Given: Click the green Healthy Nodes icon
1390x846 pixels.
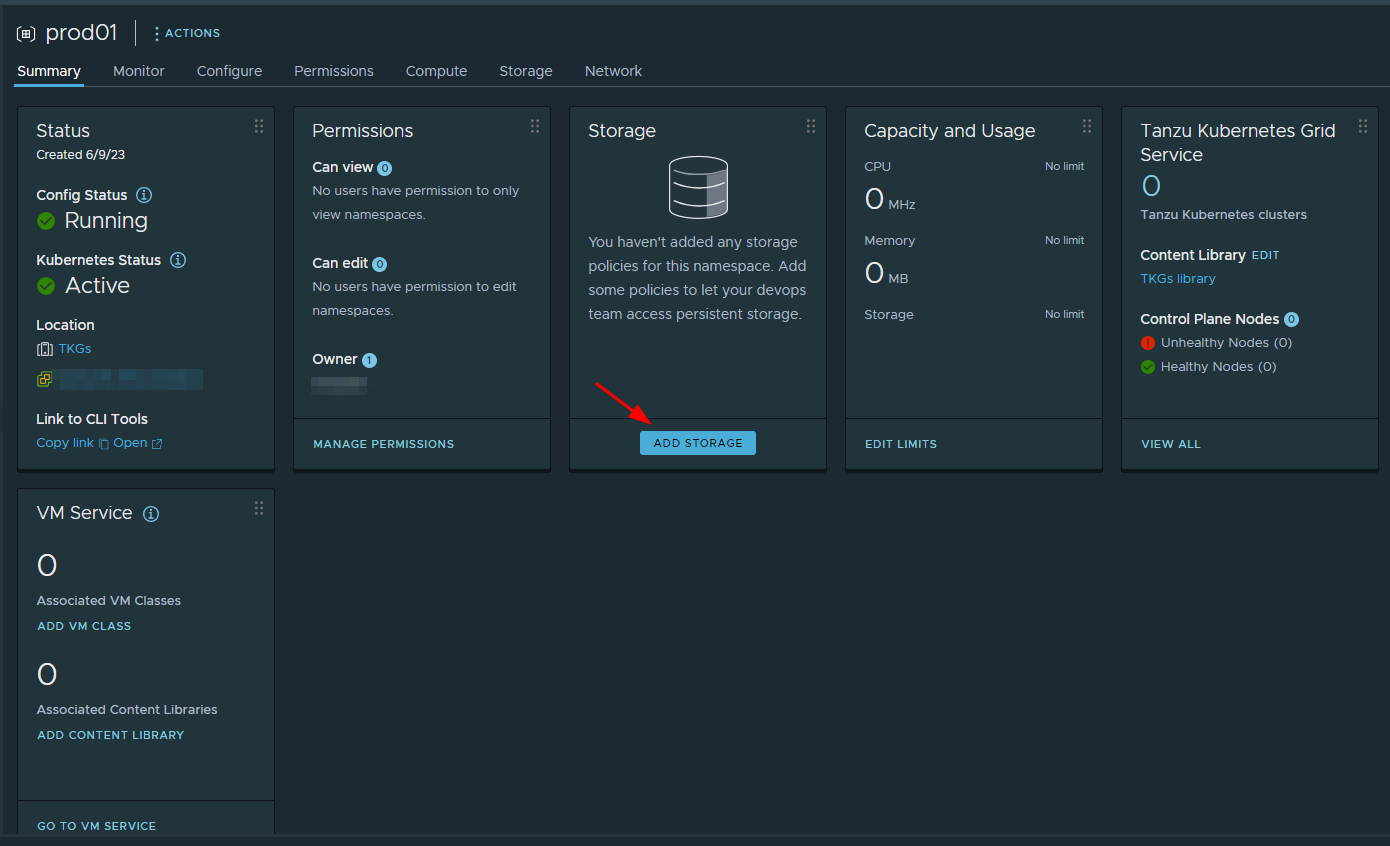Looking at the screenshot, I should [1148, 367].
